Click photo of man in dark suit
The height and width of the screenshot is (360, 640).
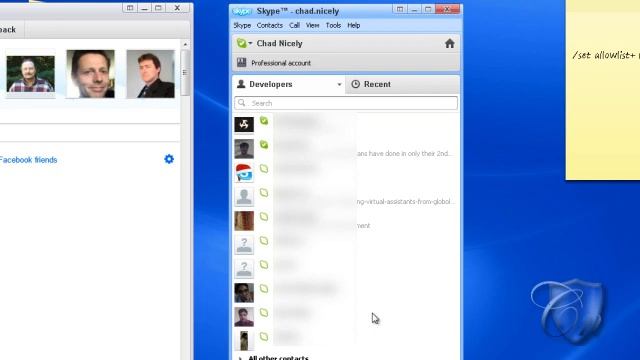click(151, 74)
